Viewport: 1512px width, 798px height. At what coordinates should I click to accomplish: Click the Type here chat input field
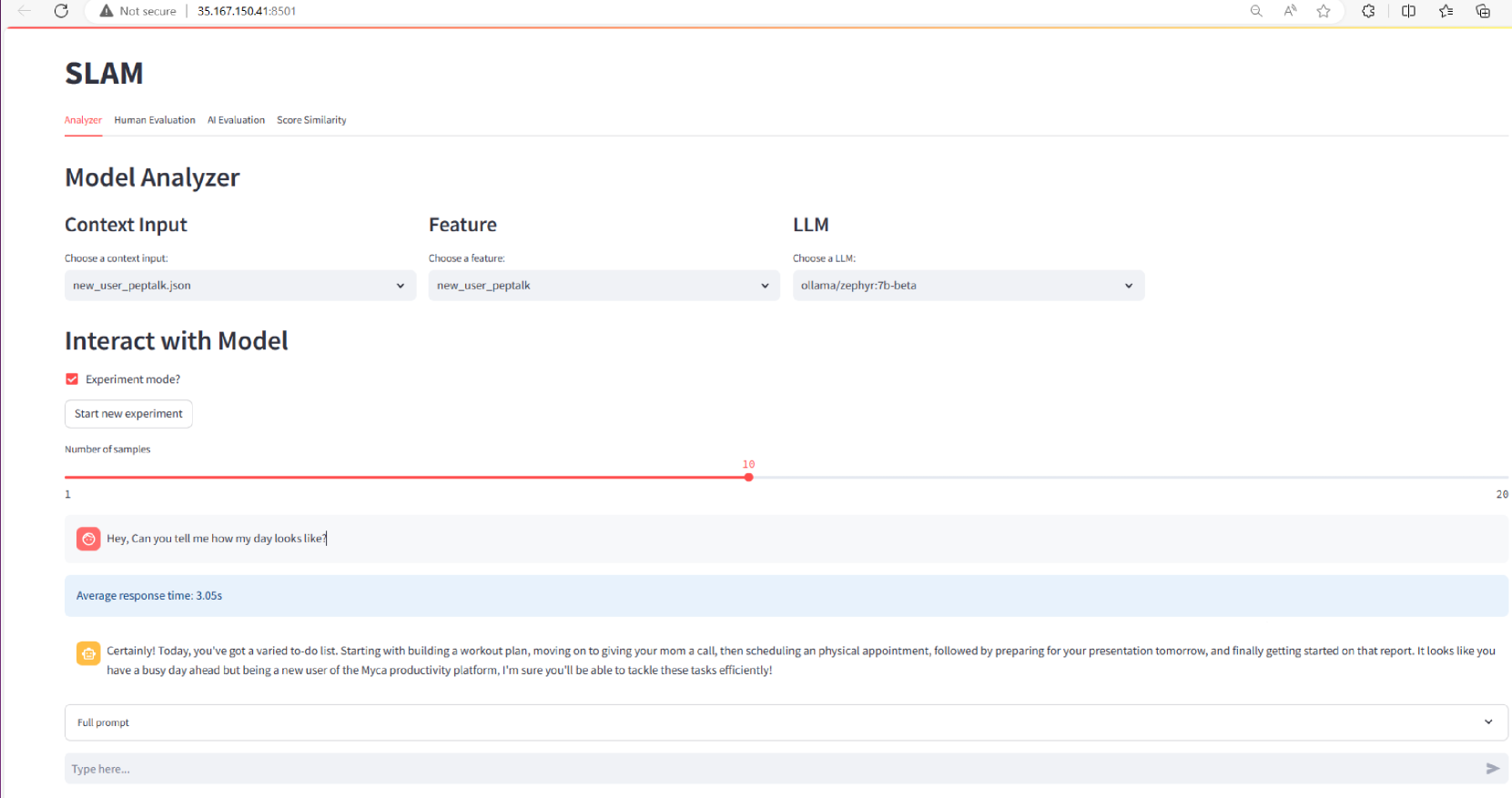point(774,769)
